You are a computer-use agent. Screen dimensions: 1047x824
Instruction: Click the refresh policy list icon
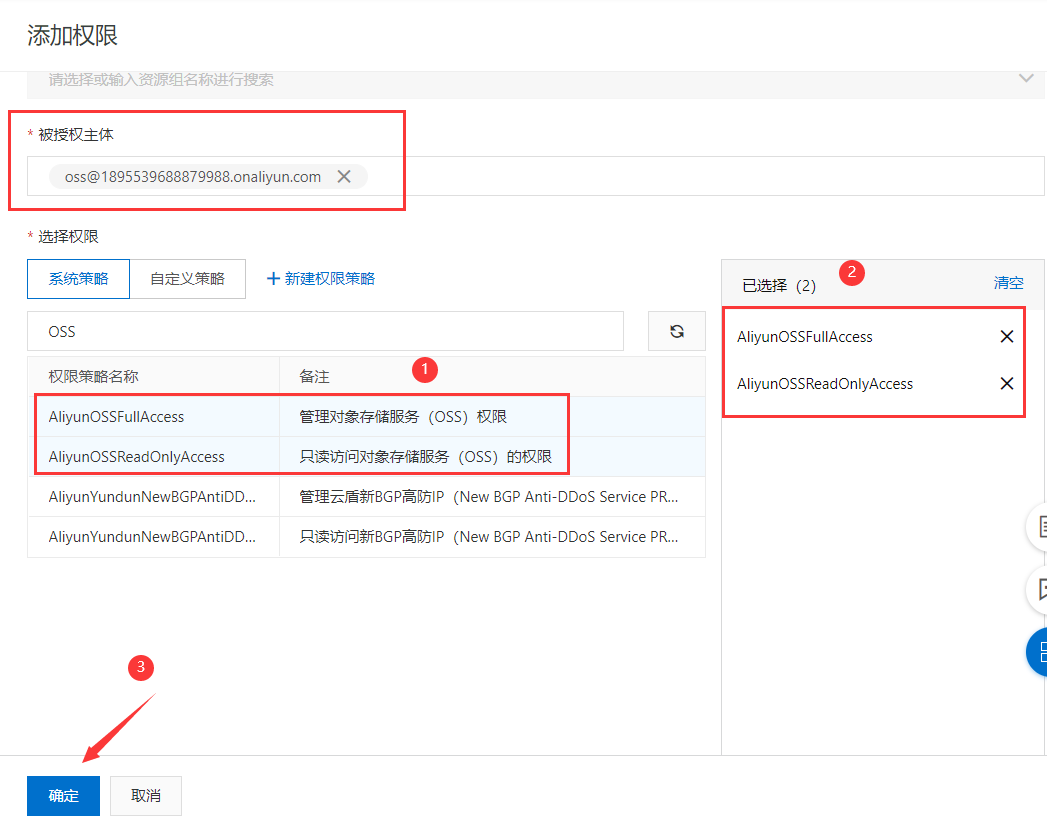676,331
